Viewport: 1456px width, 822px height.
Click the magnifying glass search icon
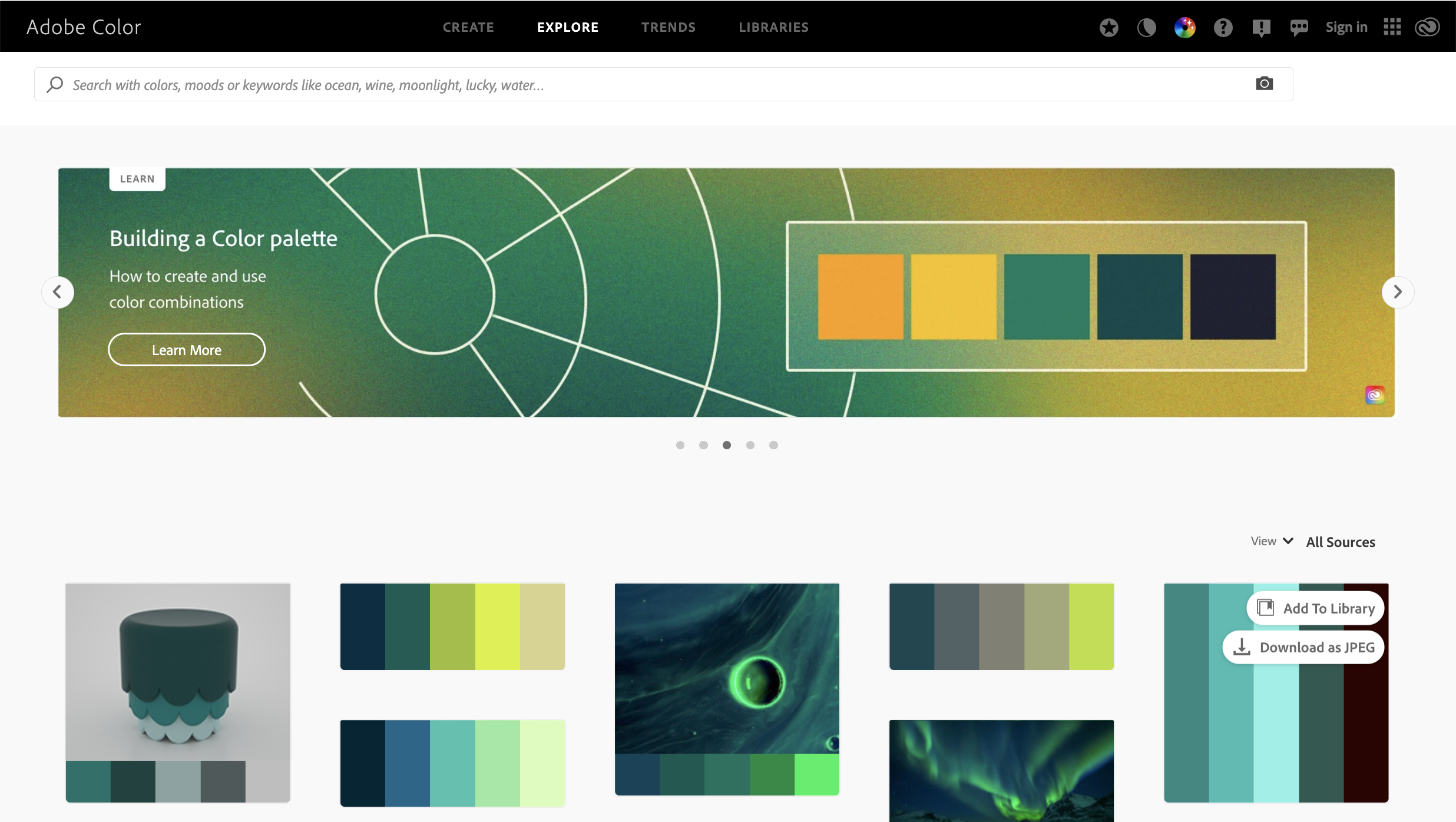point(55,84)
